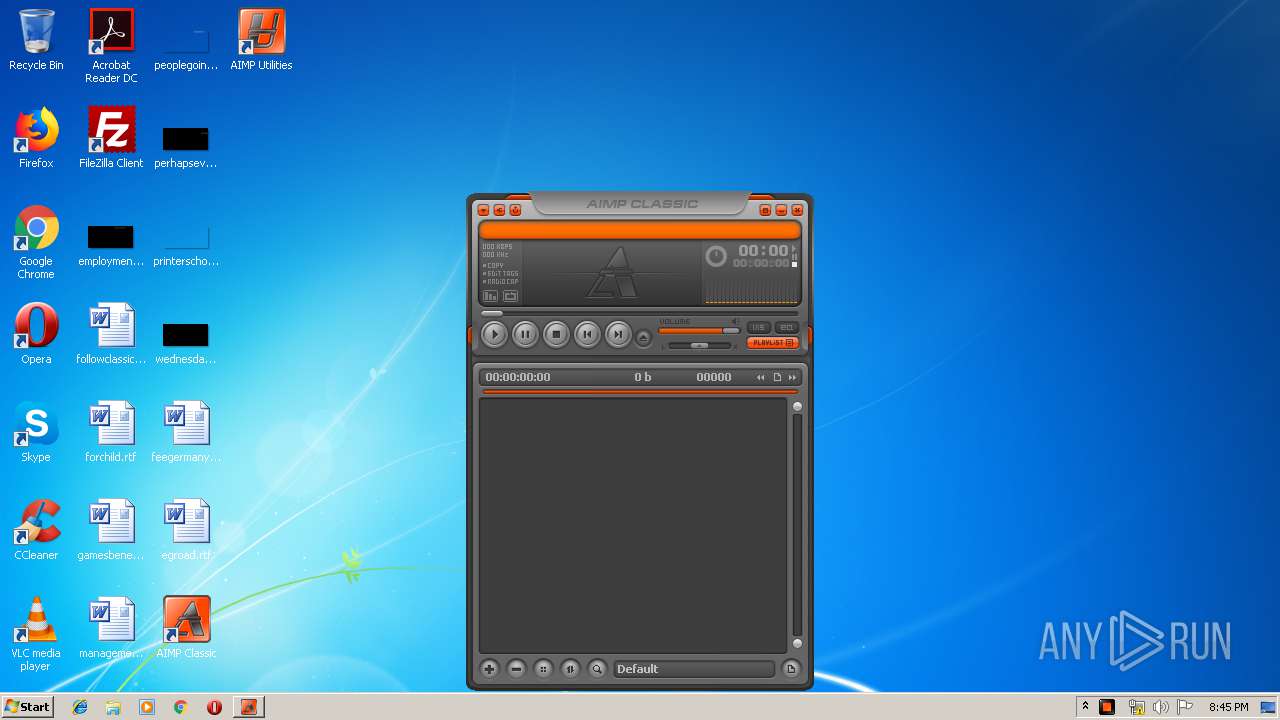The width and height of the screenshot is (1280, 720).
Task: Click the Default playlist name field
Action: (x=693, y=669)
